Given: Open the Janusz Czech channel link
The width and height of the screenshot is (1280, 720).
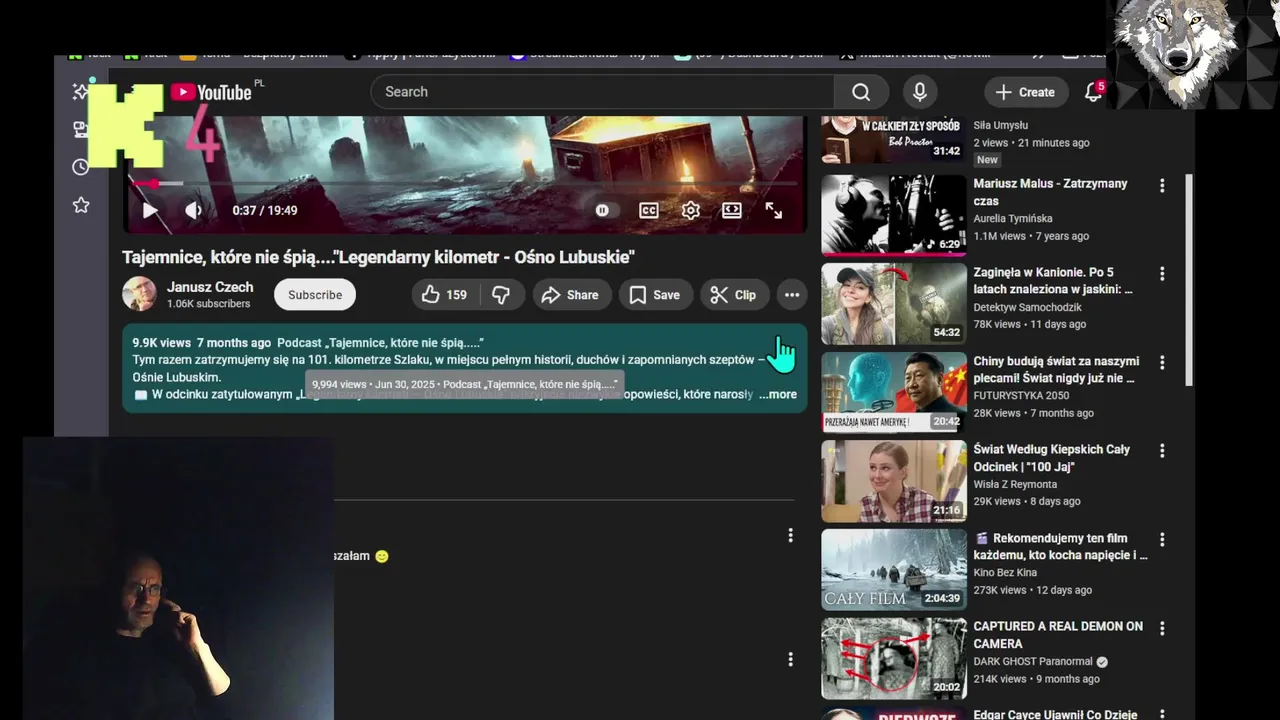Looking at the screenshot, I should point(210,287).
